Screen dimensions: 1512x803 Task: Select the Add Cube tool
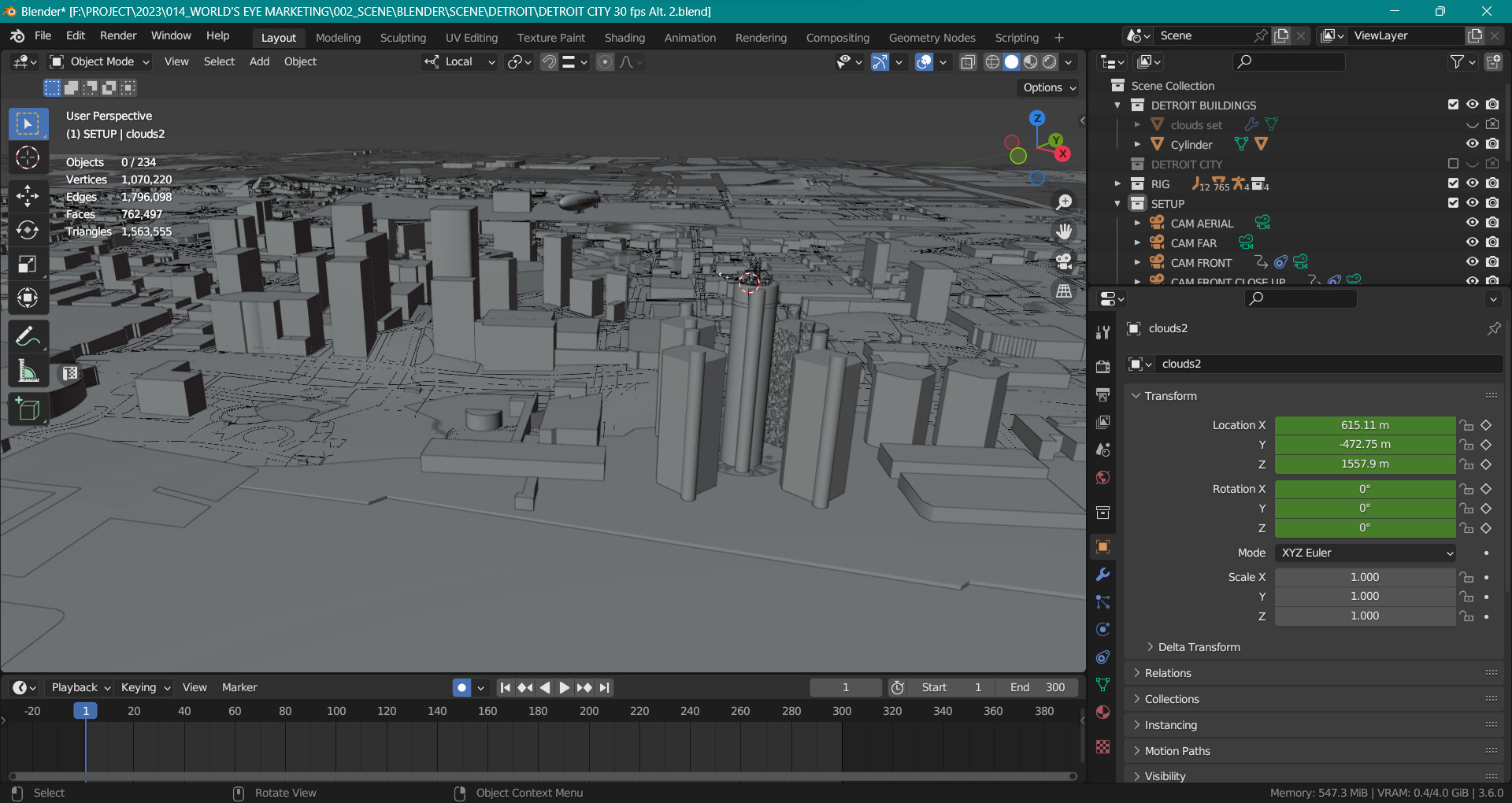28,409
